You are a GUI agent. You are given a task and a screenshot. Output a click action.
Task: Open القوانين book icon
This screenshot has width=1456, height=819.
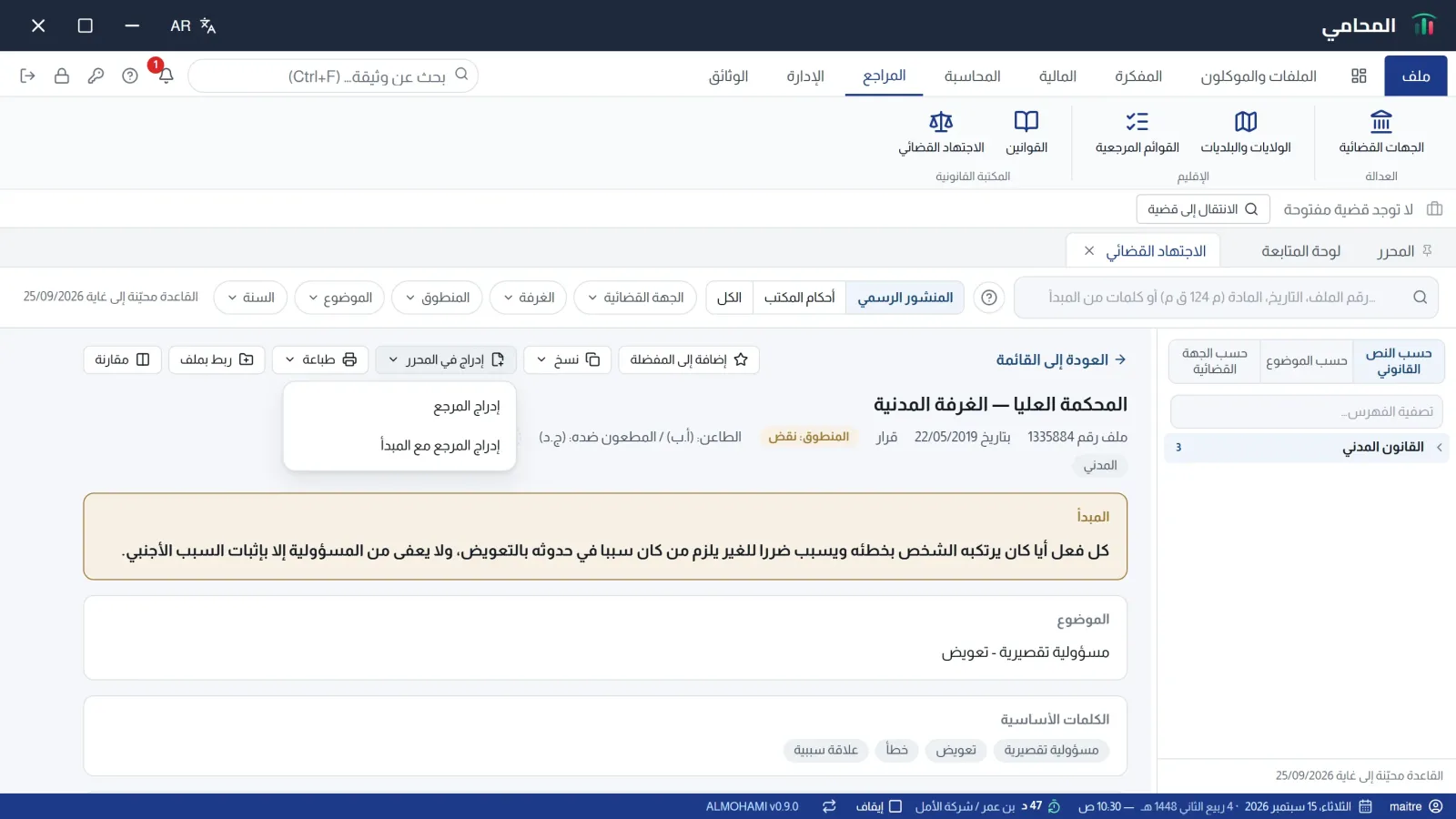tap(1026, 121)
